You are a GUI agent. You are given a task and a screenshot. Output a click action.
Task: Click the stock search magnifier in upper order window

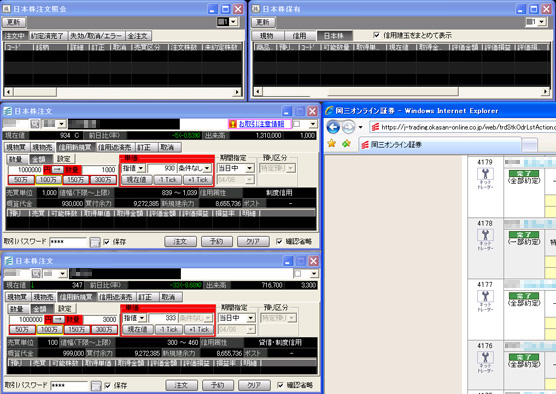coord(35,124)
